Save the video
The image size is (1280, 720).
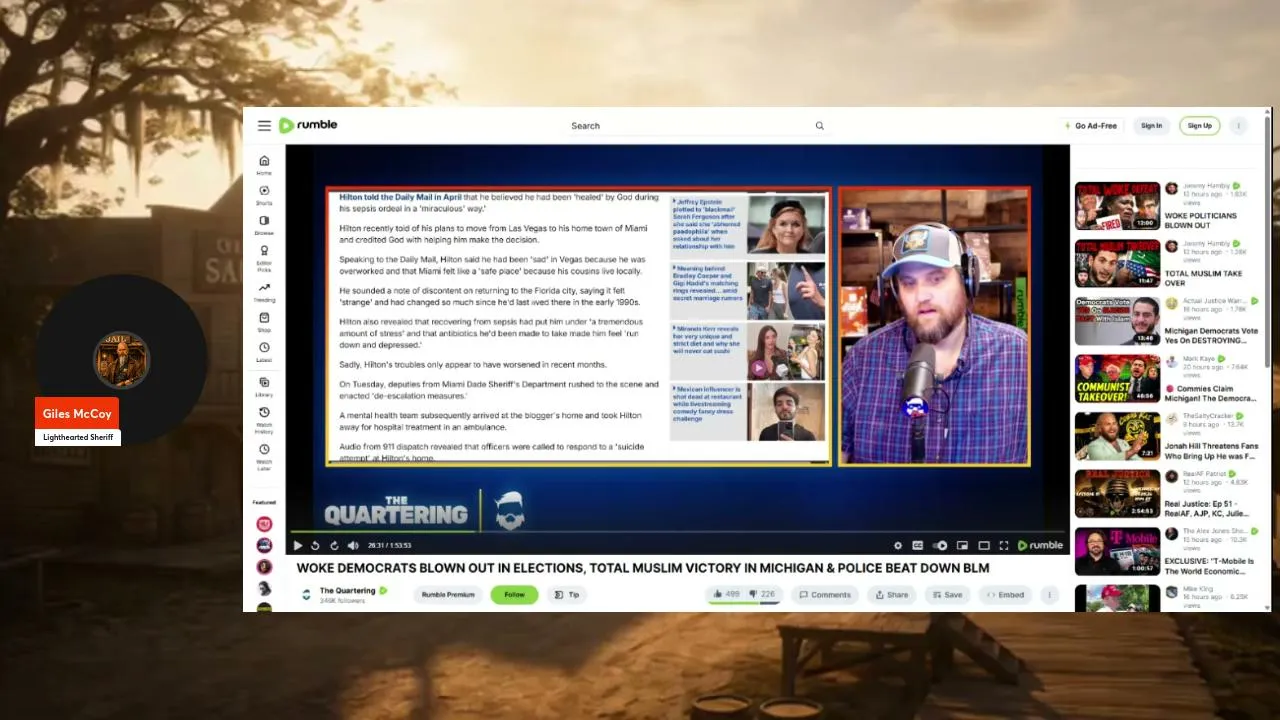click(947, 594)
